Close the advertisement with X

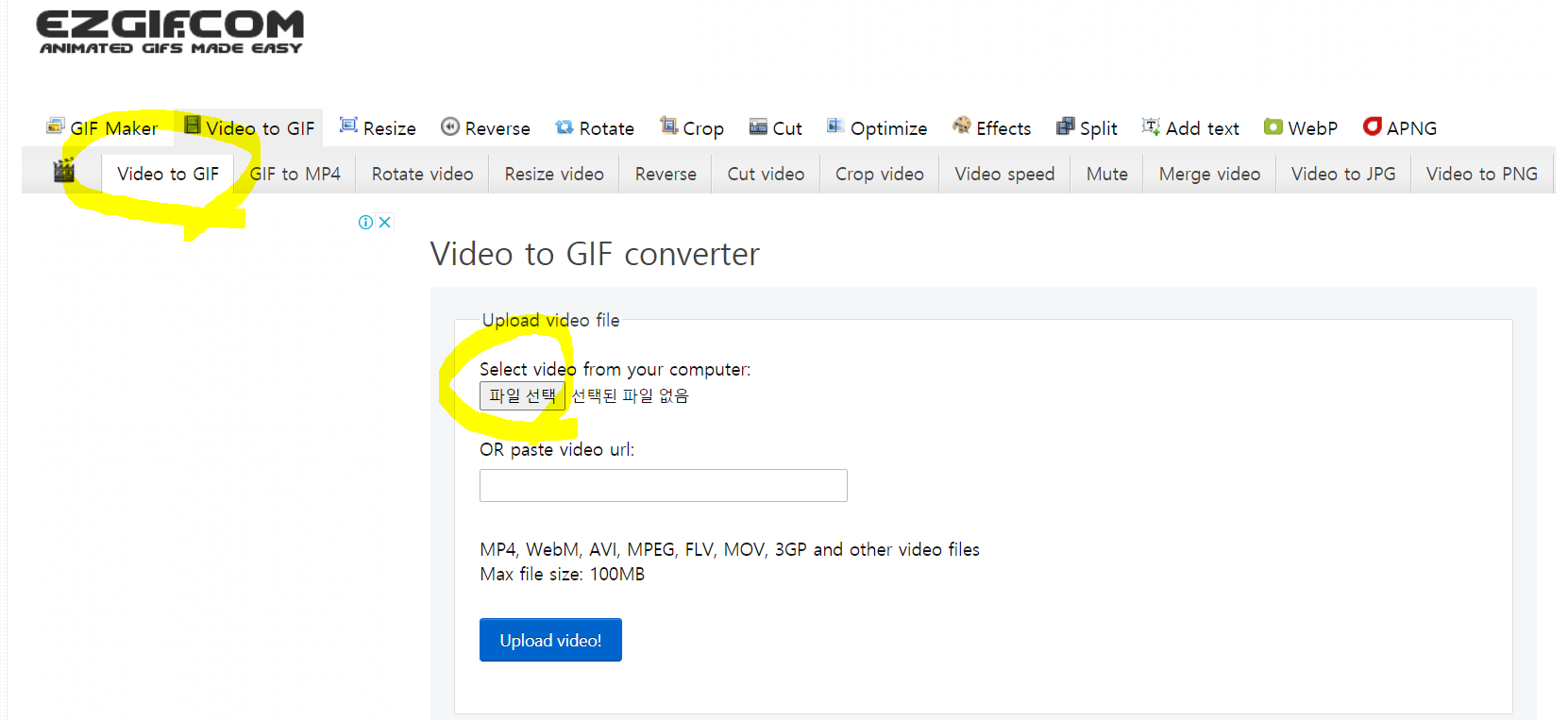click(x=384, y=222)
